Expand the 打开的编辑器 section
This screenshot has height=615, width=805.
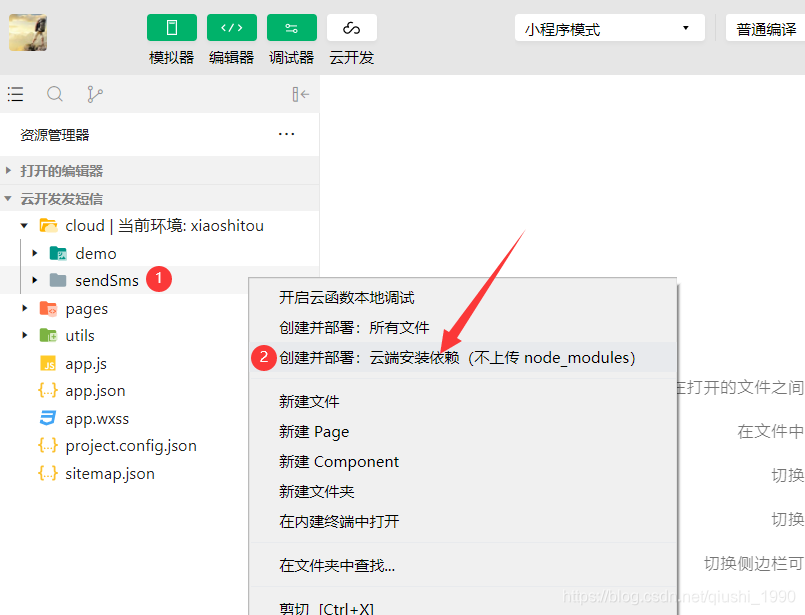[8, 170]
